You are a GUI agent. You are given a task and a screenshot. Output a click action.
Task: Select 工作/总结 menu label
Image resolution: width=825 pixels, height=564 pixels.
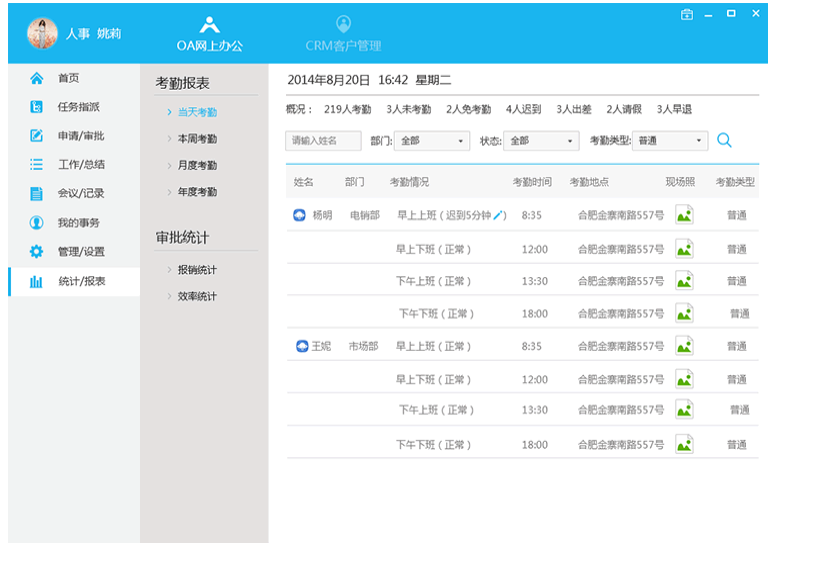click(81, 165)
